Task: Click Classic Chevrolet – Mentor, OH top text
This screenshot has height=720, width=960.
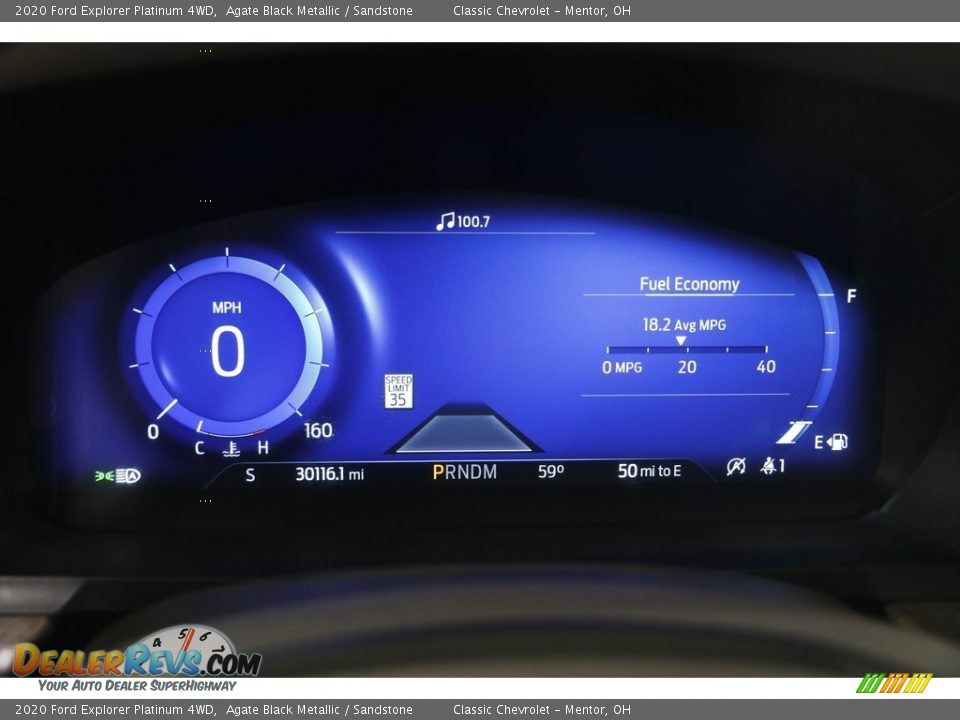Action: [x=542, y=10]
